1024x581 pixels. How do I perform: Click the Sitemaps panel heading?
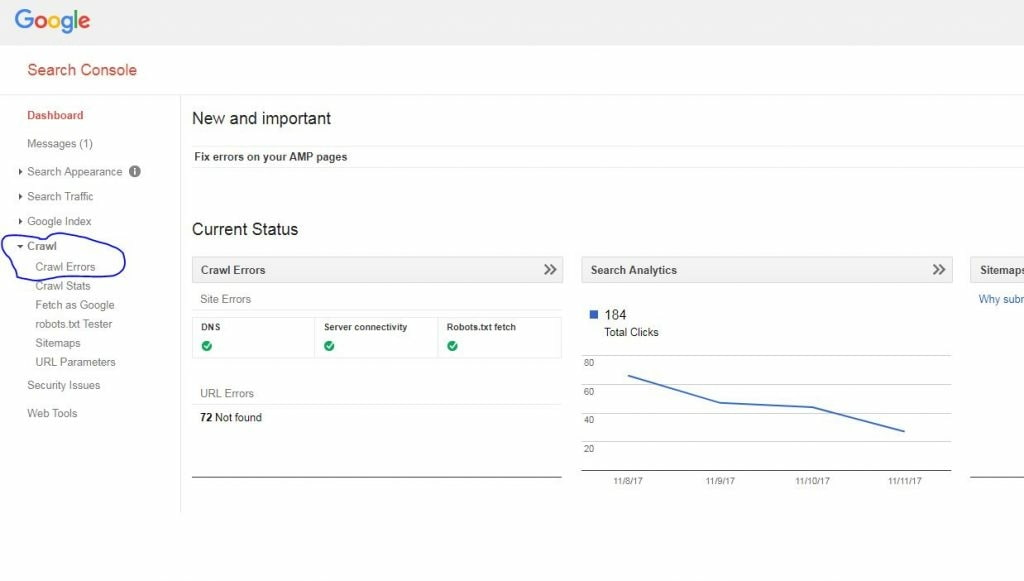pyautogui.click(x=1001, y=270)
